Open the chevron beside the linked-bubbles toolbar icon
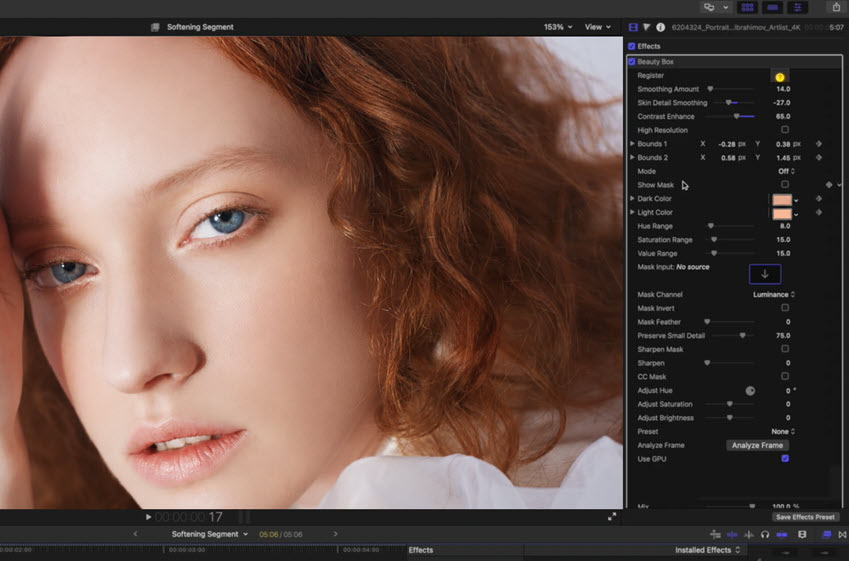The width and height of the screenshot is (849, 561). [726, 7]
